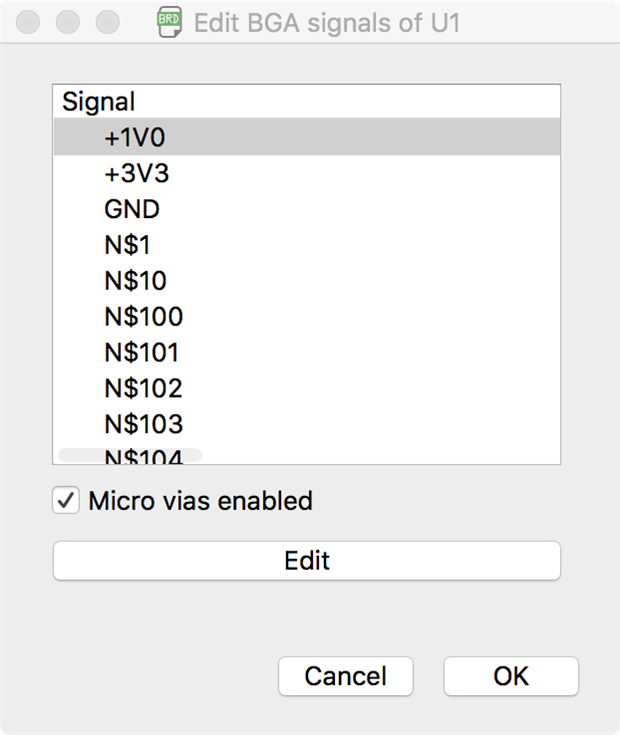Select the +1V0 signal row

(x=134, y=138)
